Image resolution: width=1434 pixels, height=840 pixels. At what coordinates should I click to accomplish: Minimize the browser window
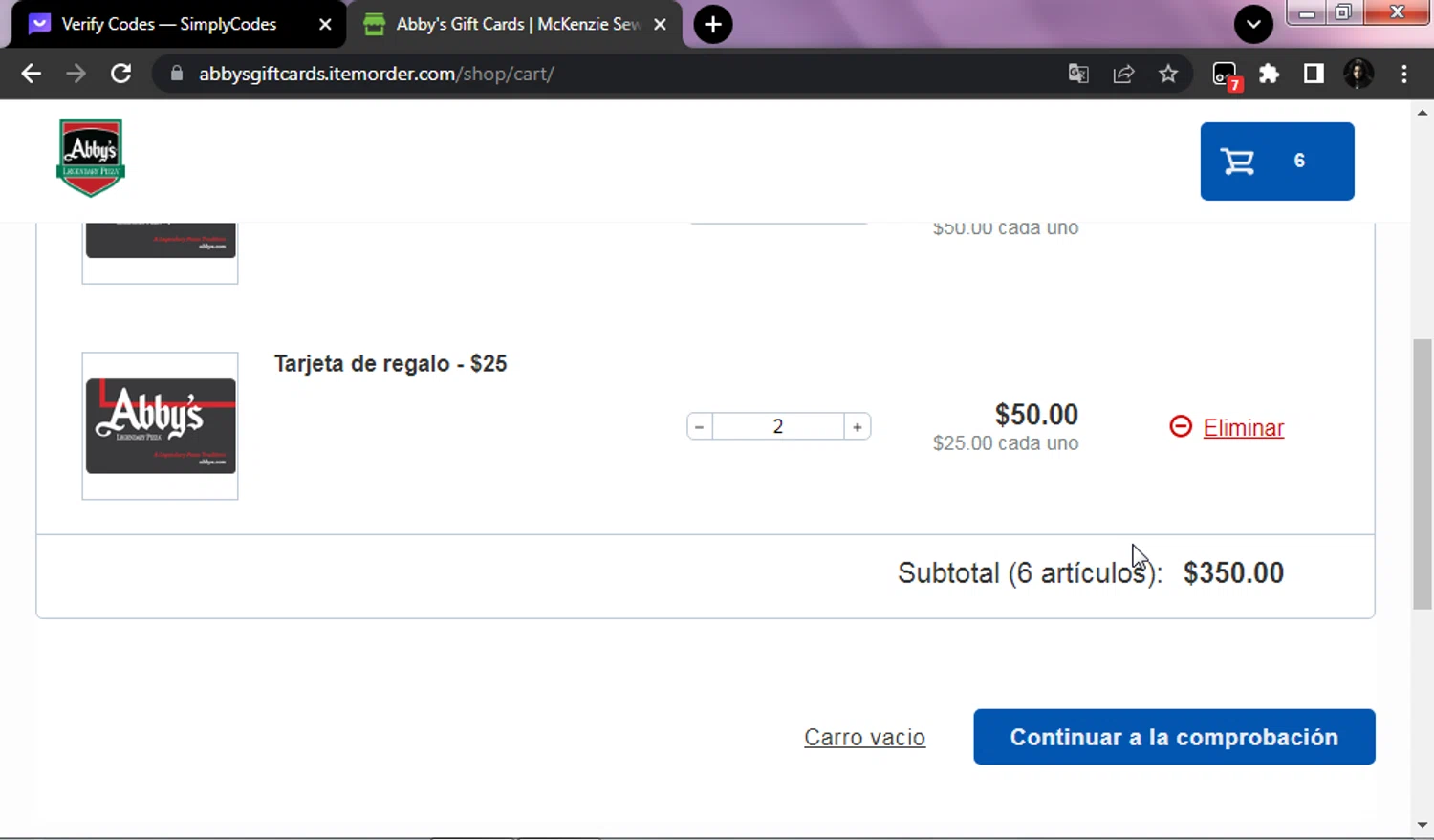pyautogui.click(x=1307, y=13)
